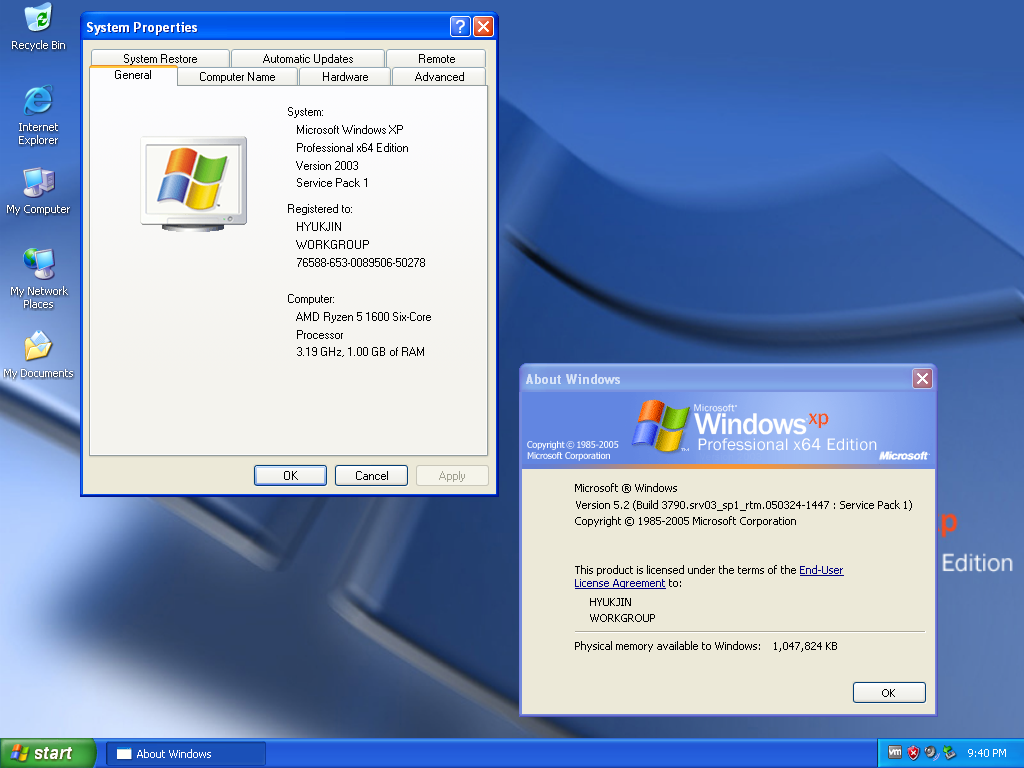Switch to the System Restore tab

pos(160,58)
